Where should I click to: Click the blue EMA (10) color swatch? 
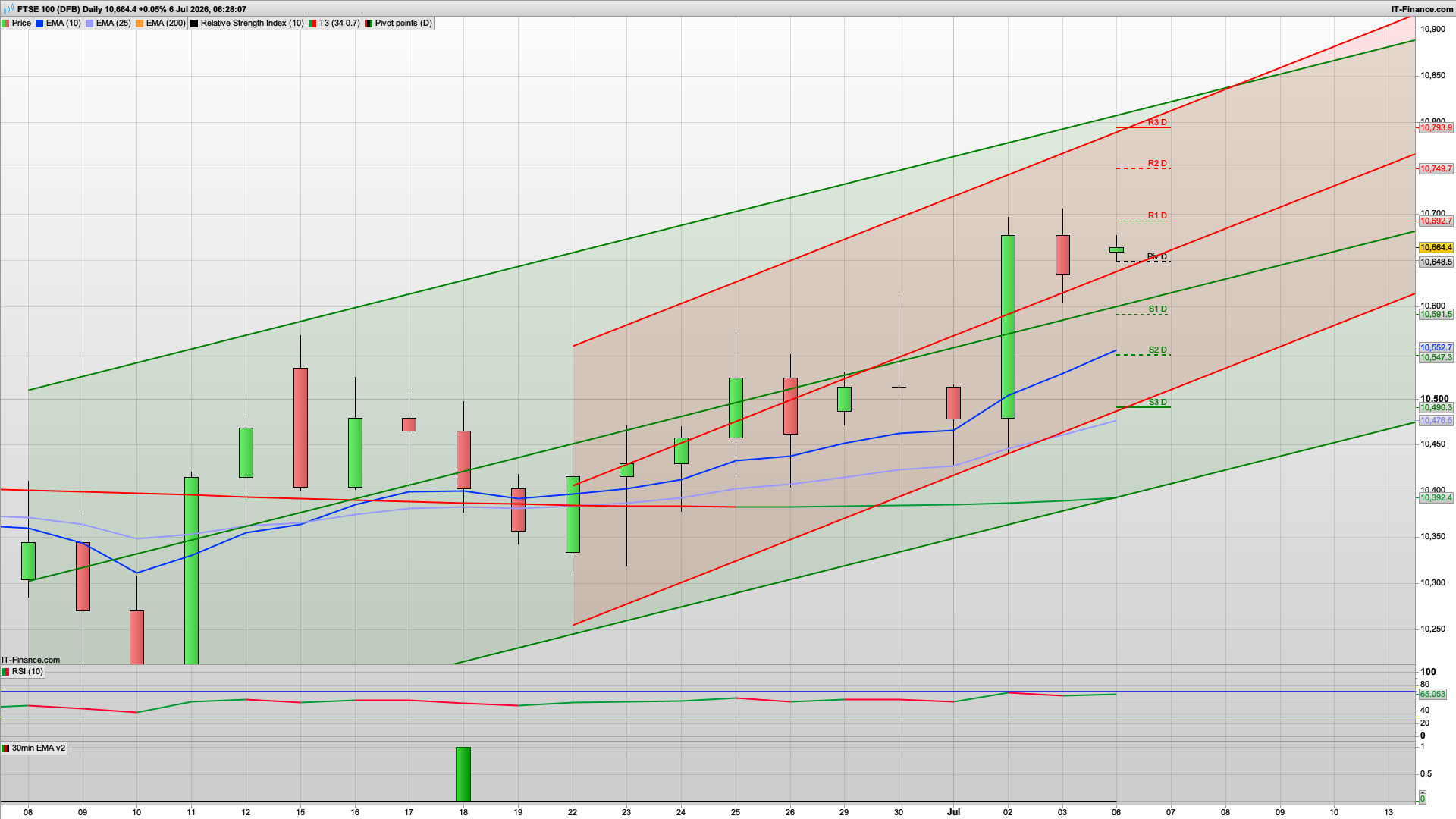pyautogui.click(x=40, y=24)
